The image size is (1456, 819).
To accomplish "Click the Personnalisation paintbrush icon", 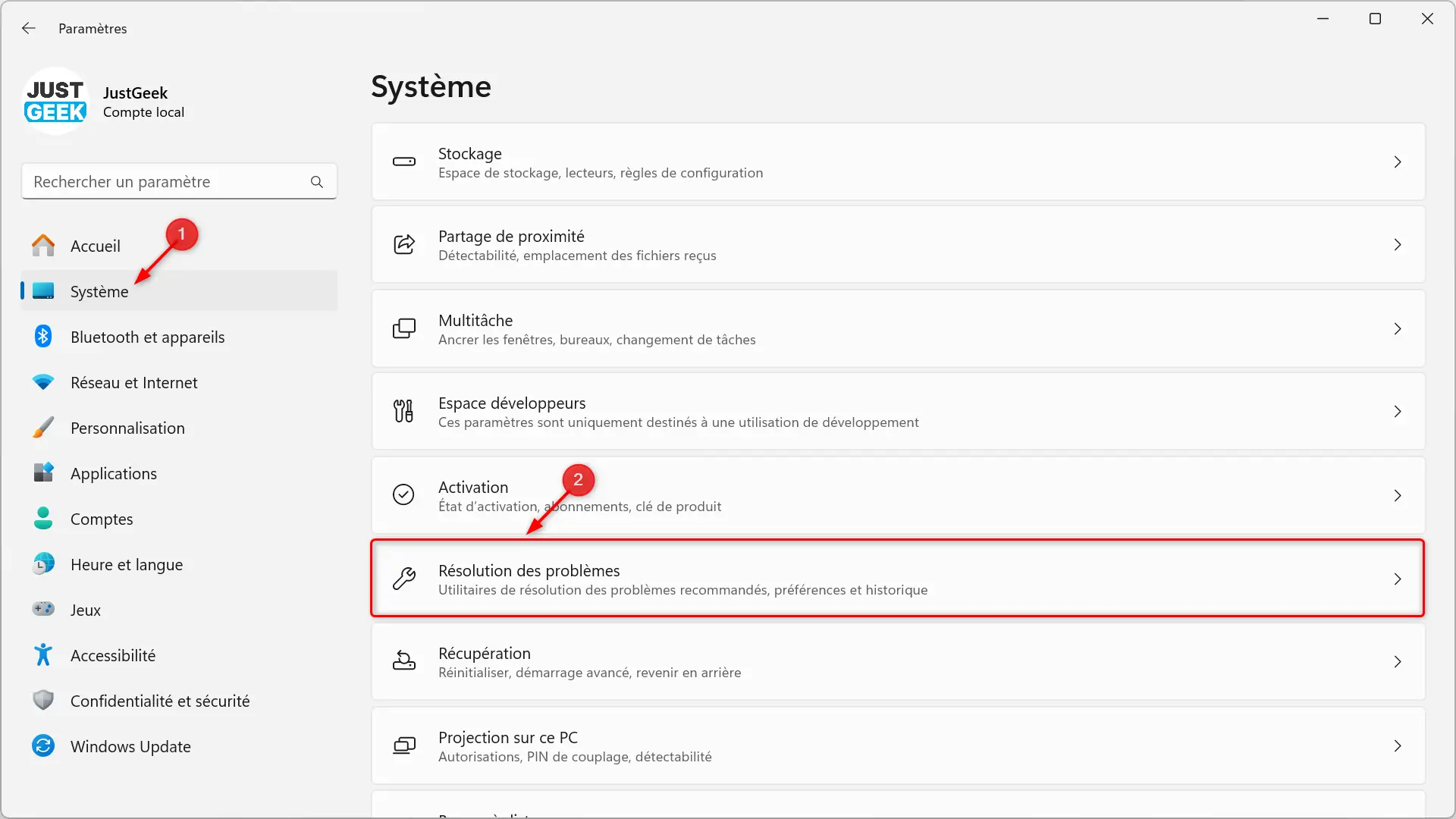I will click(x=43, y=428).
